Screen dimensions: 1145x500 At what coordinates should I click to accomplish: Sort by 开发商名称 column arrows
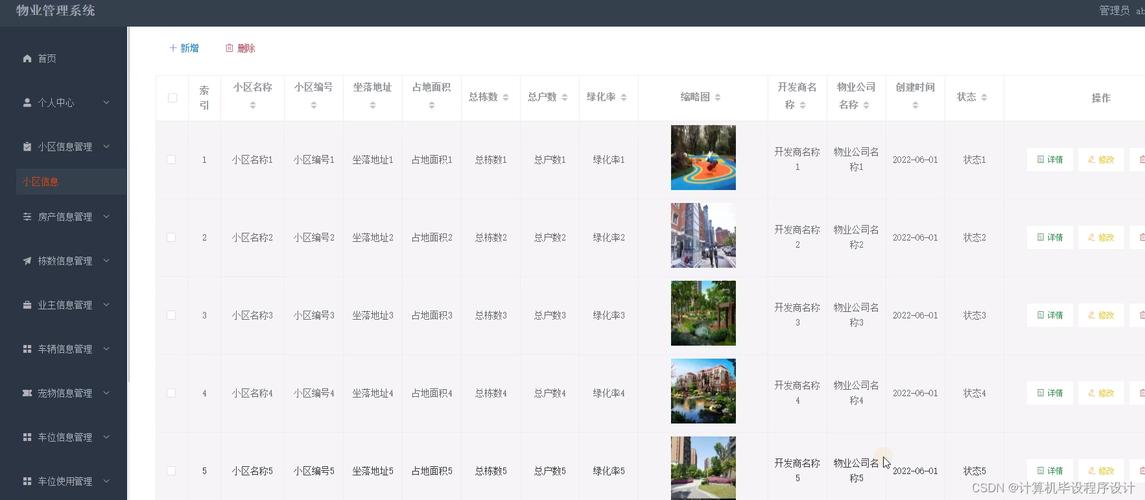pyautogui.click(x=802, y=105)
